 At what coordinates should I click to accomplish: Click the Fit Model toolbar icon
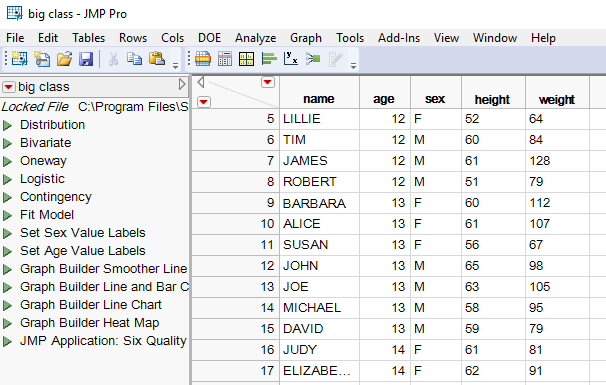click(313, 59)
